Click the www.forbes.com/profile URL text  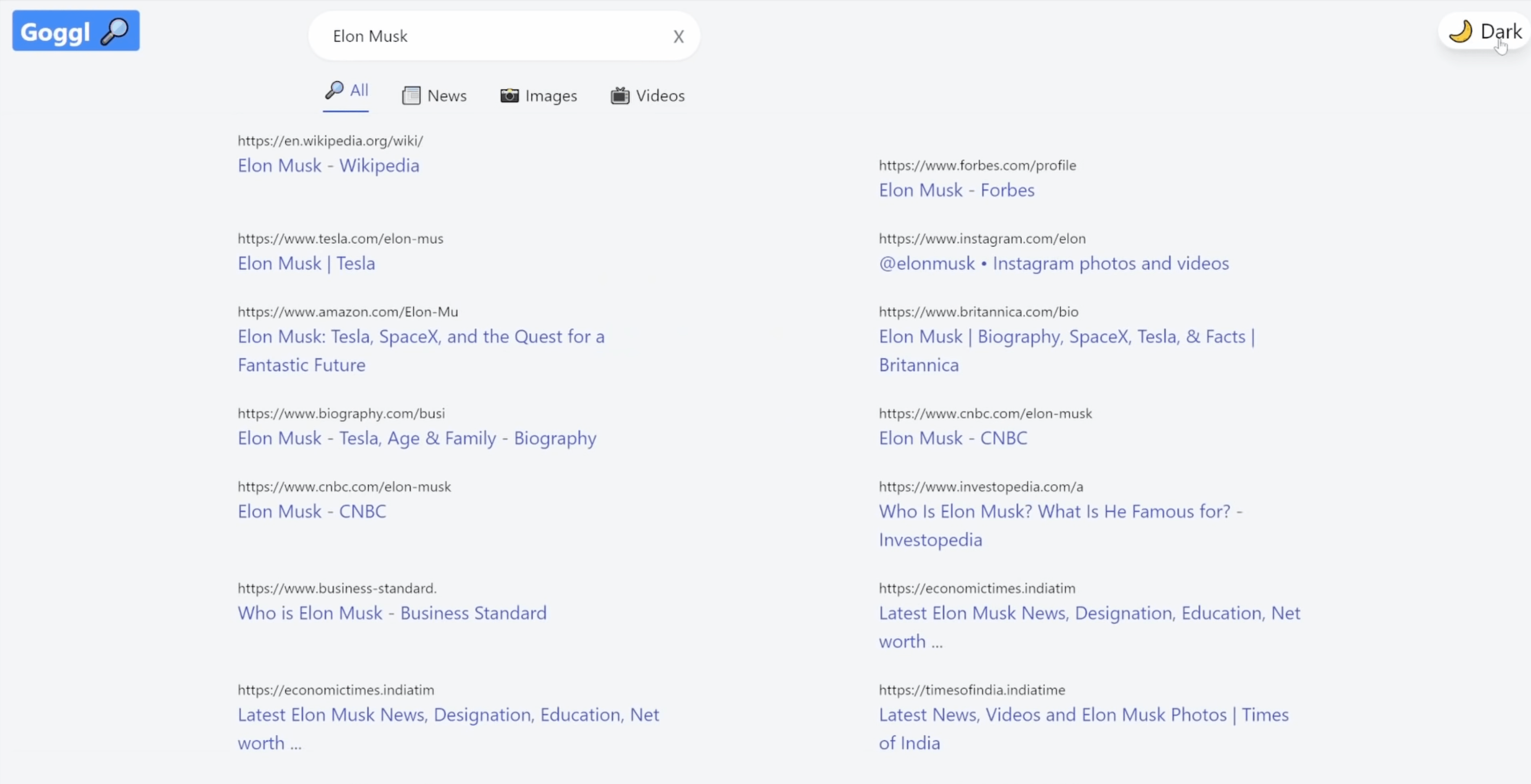click(978, 166)
